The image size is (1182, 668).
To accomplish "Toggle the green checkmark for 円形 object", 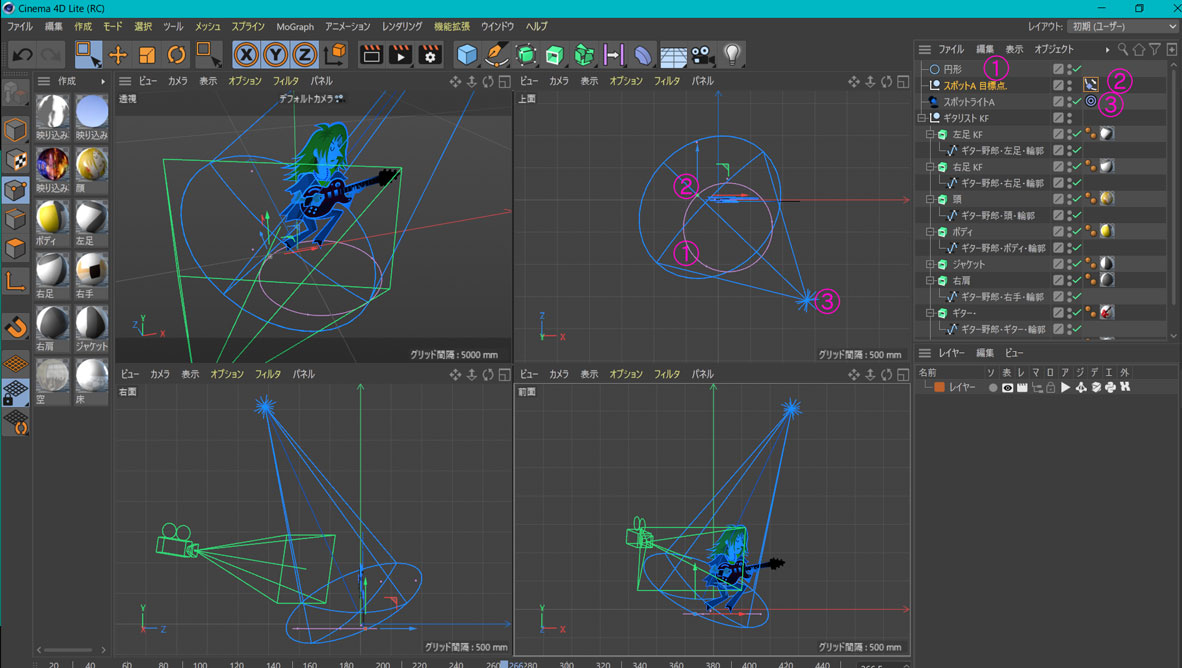I will pyautogui.click(x=1077, y=69).
